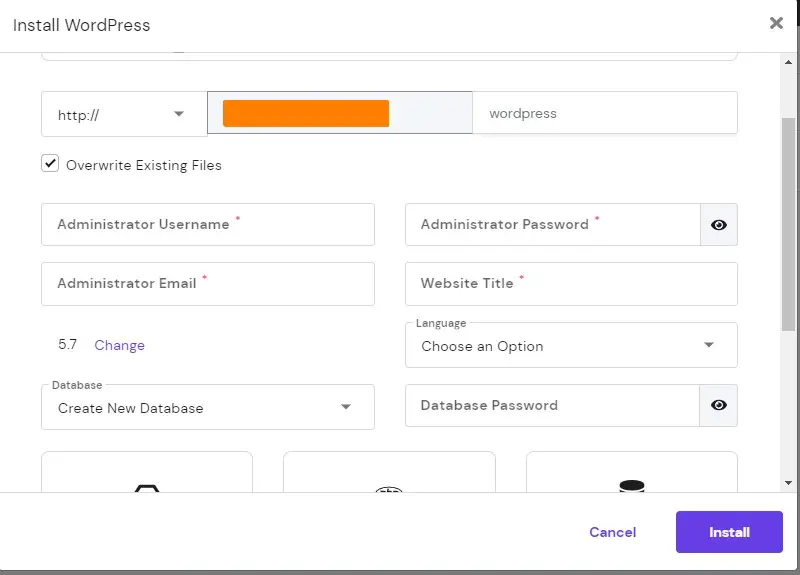Show the Administrator Password with eye icon
This screenshot has width=800, height=575.
coord(719,224)
